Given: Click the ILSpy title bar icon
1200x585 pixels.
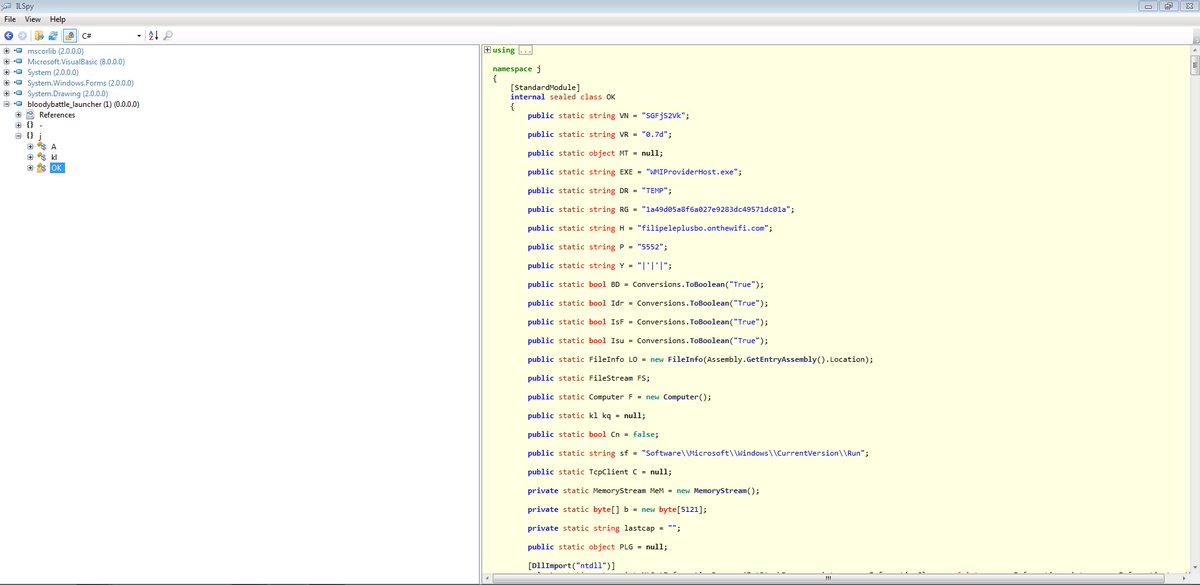Looking at the screenshot, I should click(8, 6).
